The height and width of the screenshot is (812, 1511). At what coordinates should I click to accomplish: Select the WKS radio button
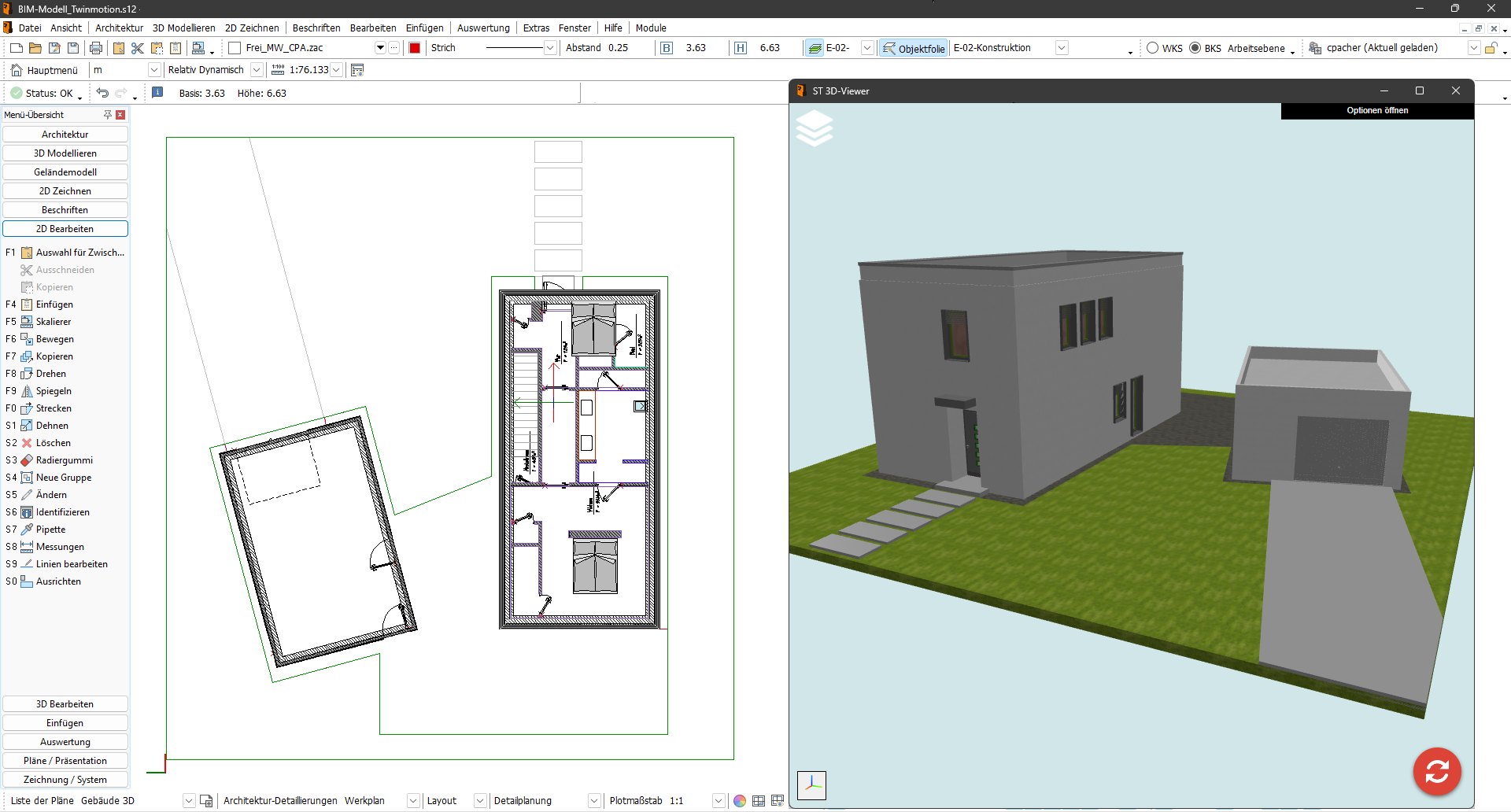[1153, 48]
